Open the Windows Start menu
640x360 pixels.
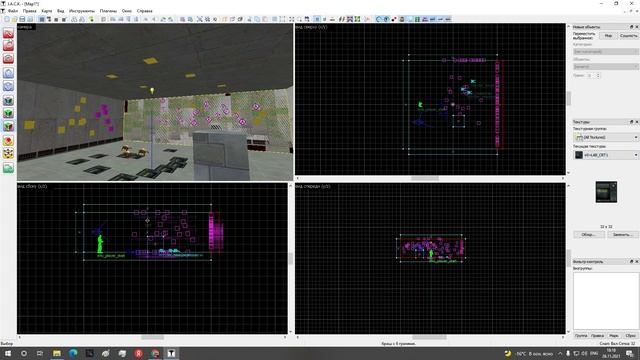point(8,353)
